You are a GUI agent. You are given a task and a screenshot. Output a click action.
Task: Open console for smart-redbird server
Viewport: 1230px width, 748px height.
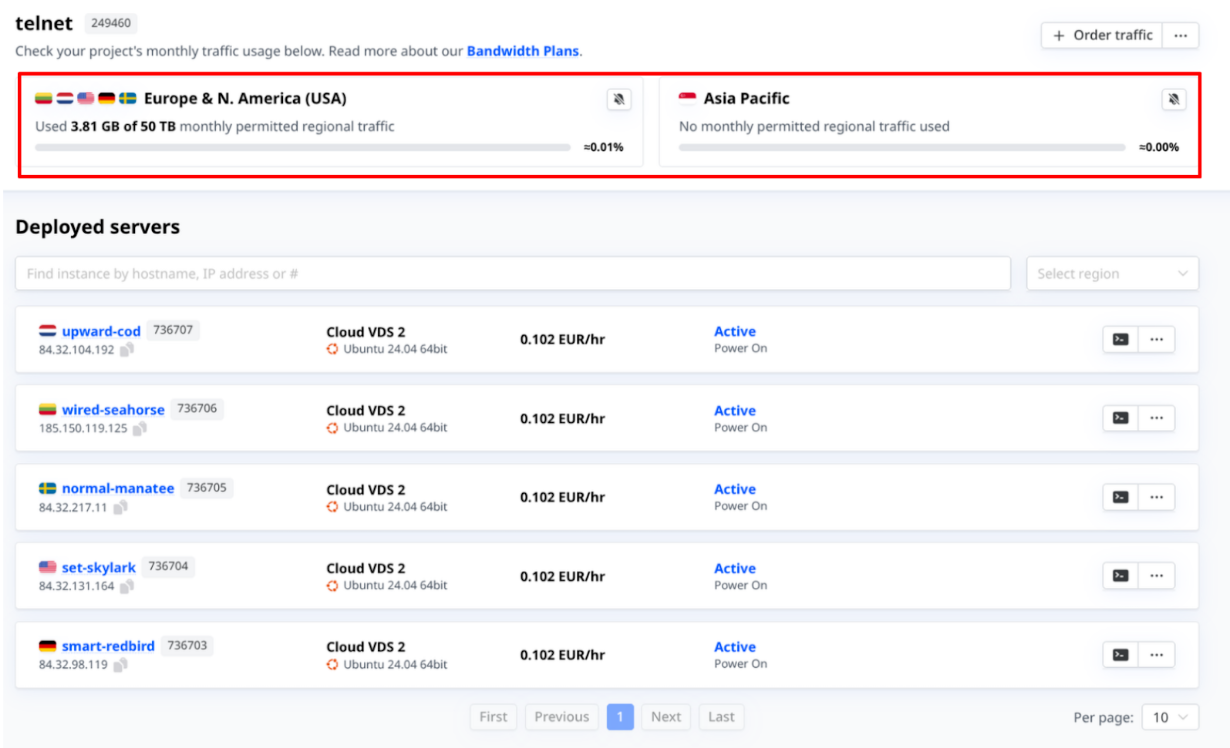pyautogui.click(x=1120, y=655)
